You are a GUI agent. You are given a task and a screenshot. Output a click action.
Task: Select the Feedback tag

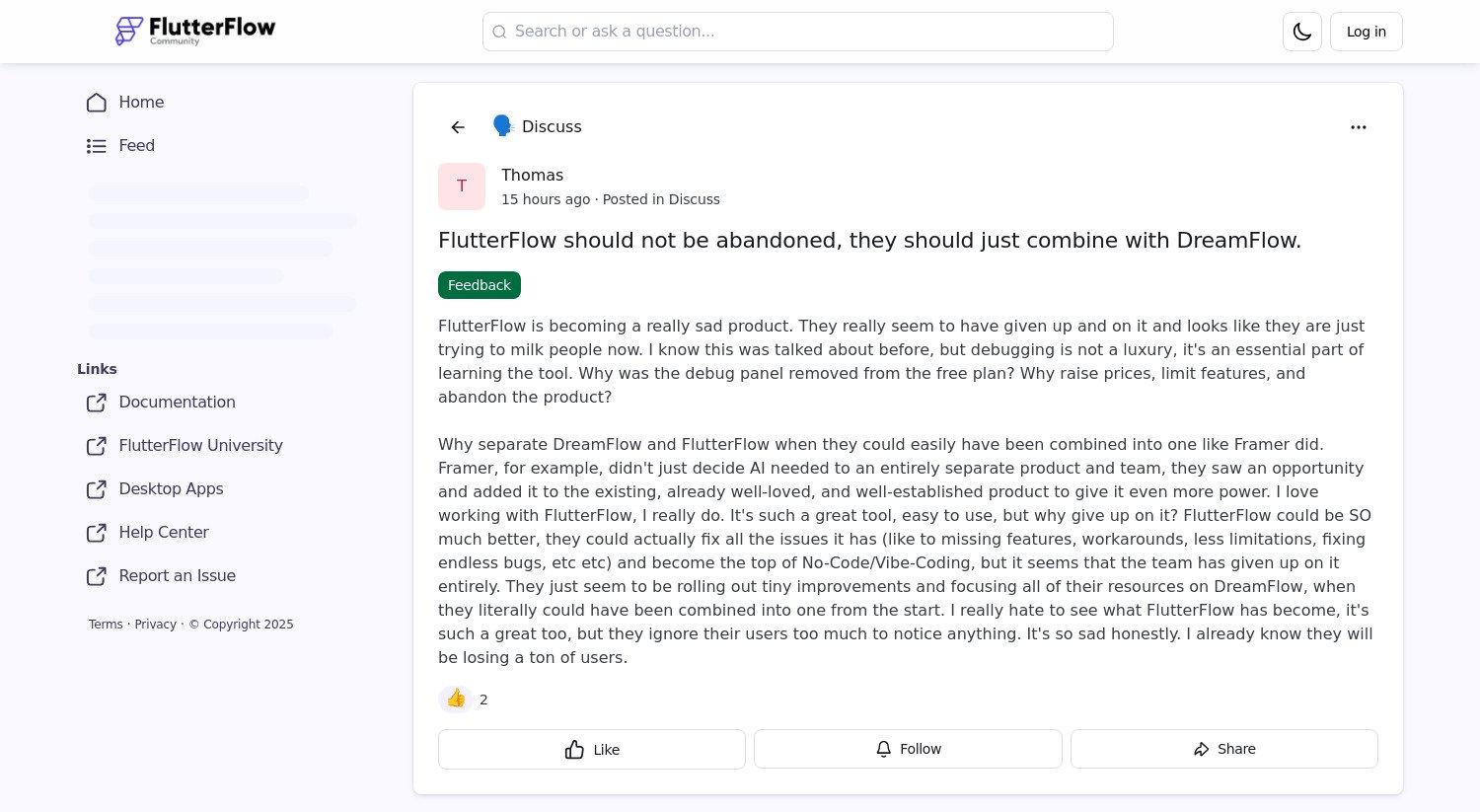(479, 285)
